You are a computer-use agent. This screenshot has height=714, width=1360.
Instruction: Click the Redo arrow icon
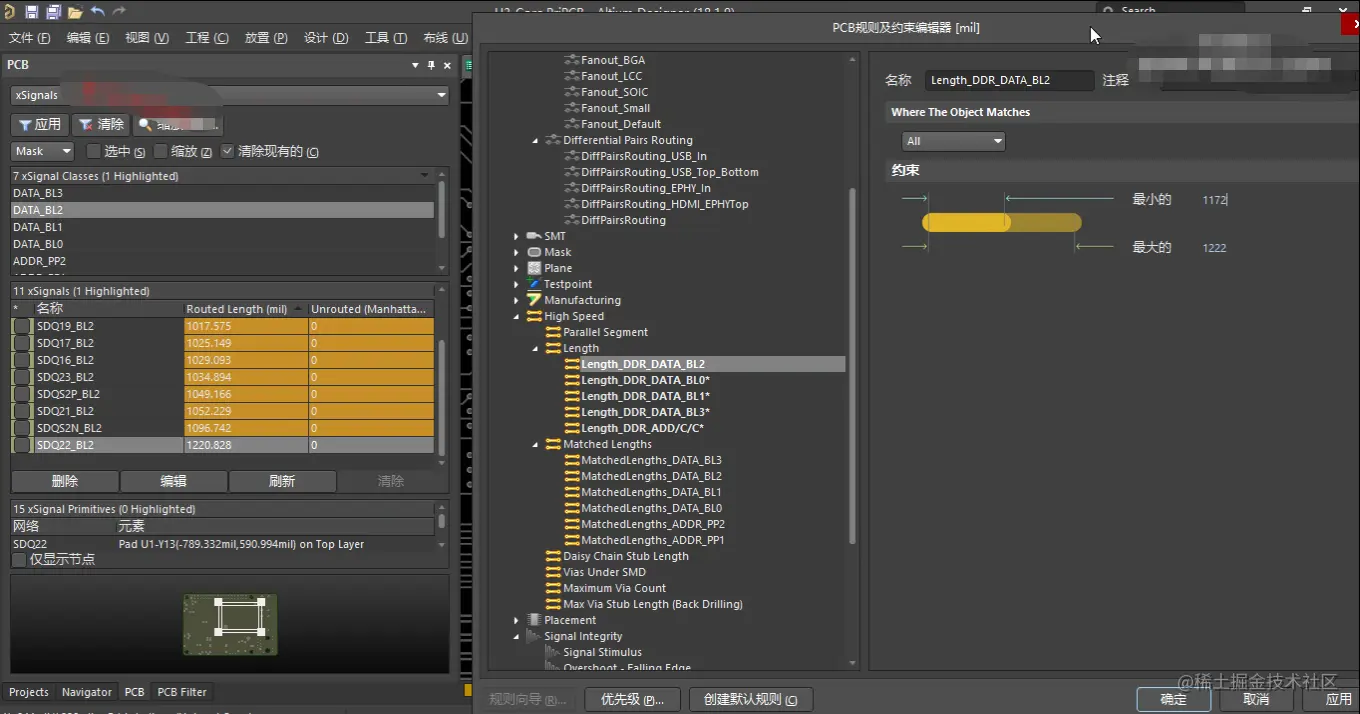point(119,12)
